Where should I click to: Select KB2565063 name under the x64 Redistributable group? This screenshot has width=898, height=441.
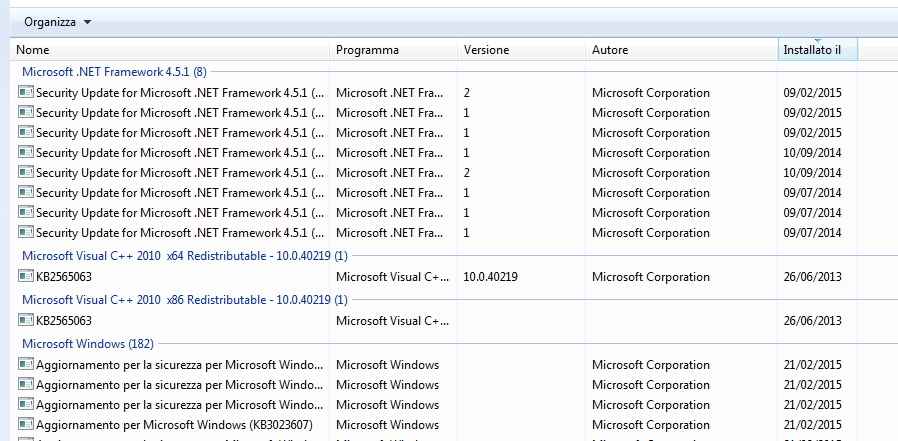point(64,277)
